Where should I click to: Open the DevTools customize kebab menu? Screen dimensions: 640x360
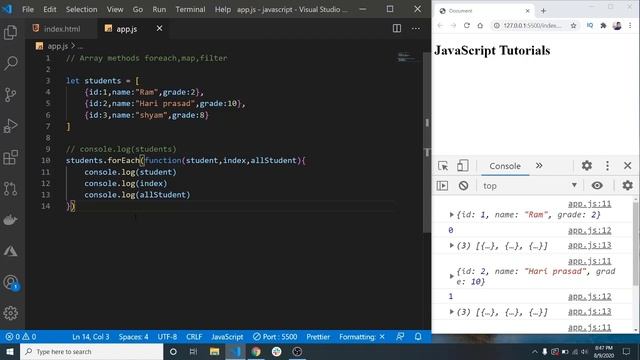click(x=607, y=165)
